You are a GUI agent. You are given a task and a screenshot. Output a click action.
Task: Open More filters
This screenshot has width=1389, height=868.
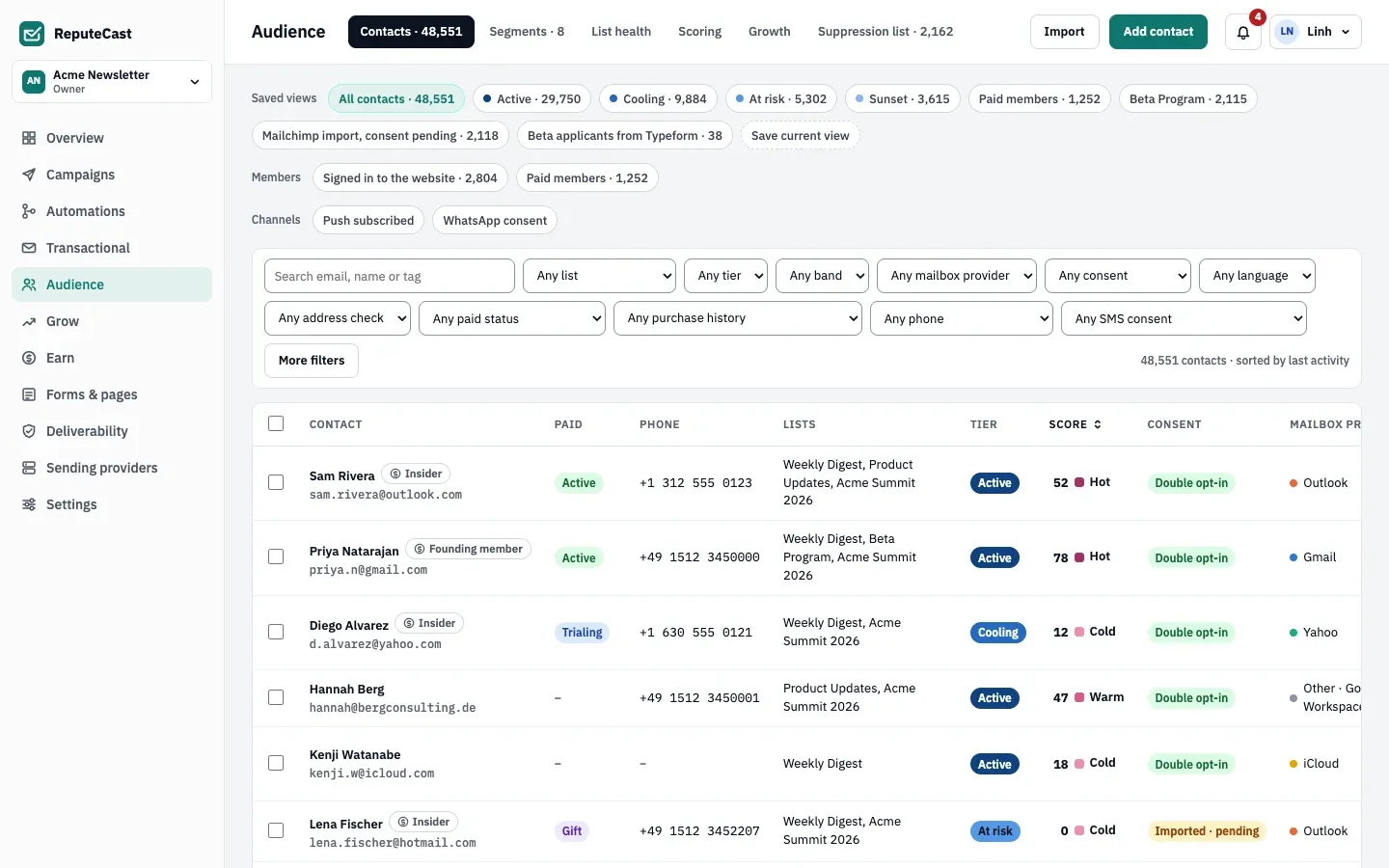[312, 361]
